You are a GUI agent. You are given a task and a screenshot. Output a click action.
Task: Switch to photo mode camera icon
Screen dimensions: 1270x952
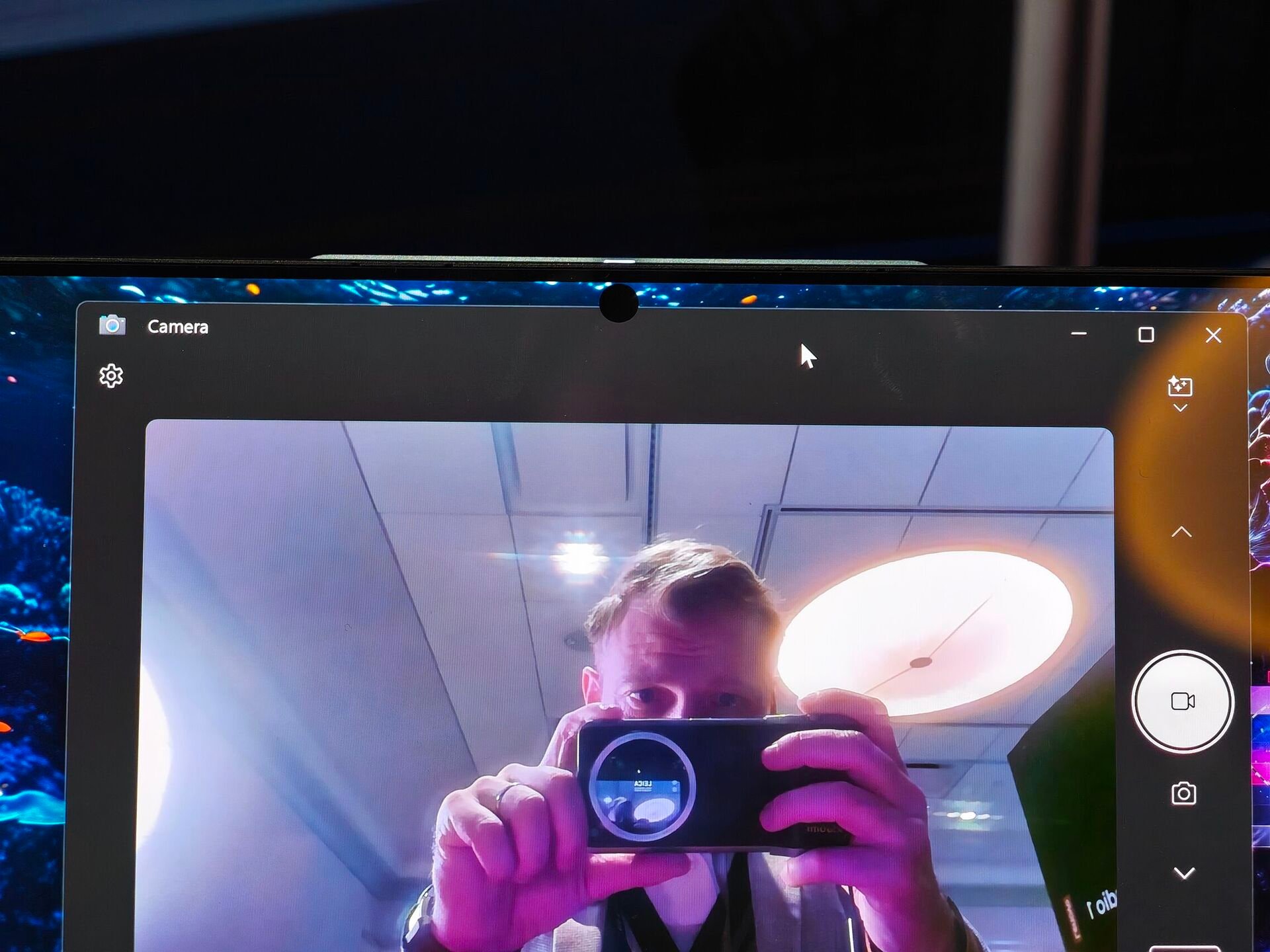point(1183,793)
